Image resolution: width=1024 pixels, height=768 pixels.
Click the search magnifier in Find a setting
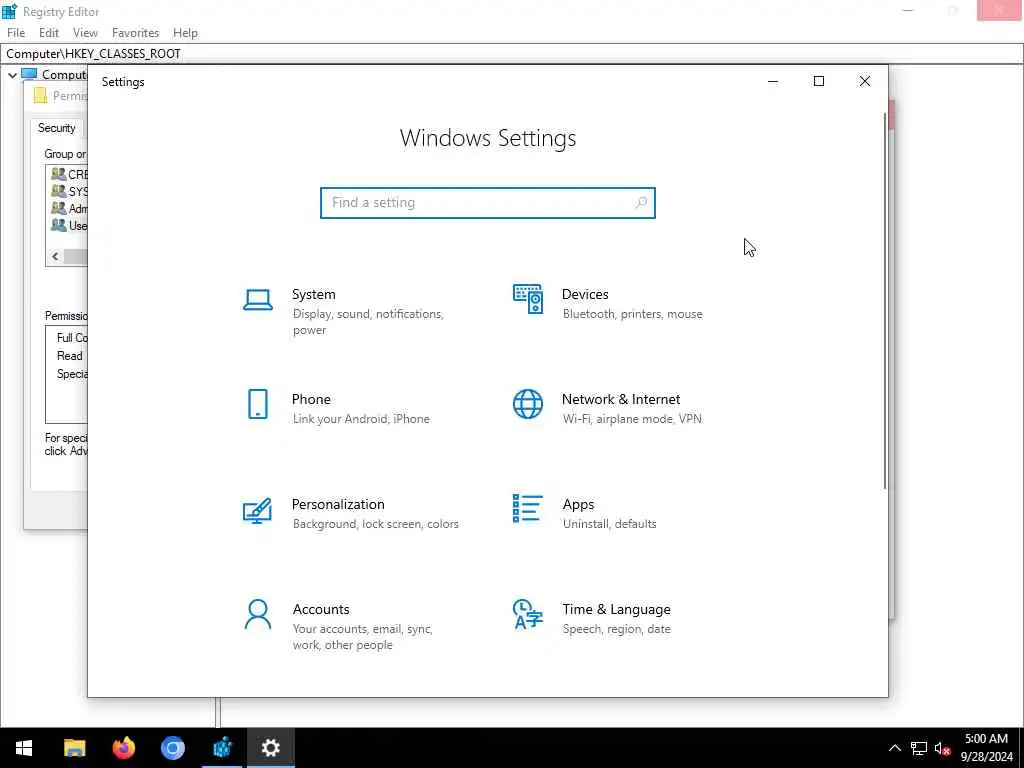(641, 202)
